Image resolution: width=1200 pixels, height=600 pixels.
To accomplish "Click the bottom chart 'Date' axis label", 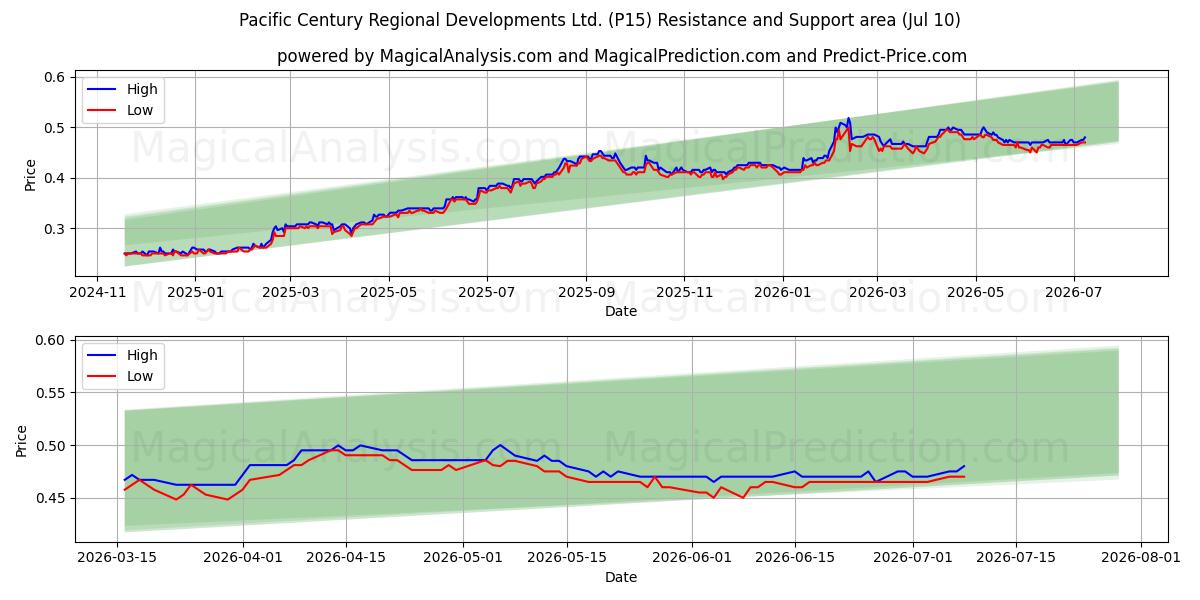I will 621,577.
